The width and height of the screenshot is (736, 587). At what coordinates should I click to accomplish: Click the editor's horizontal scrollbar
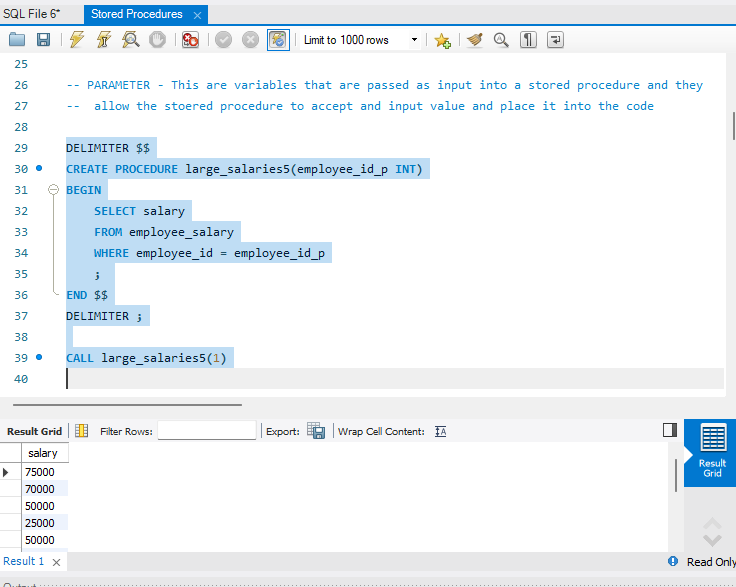pos(127,404)
